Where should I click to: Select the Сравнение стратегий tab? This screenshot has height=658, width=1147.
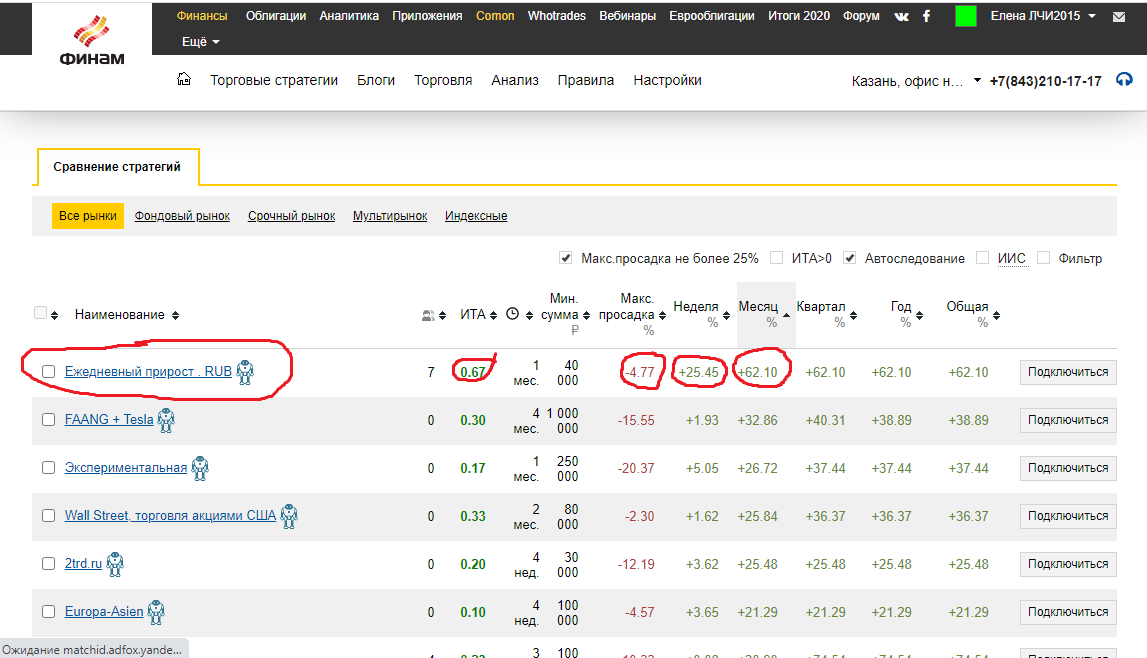click(x=117, y=167)
